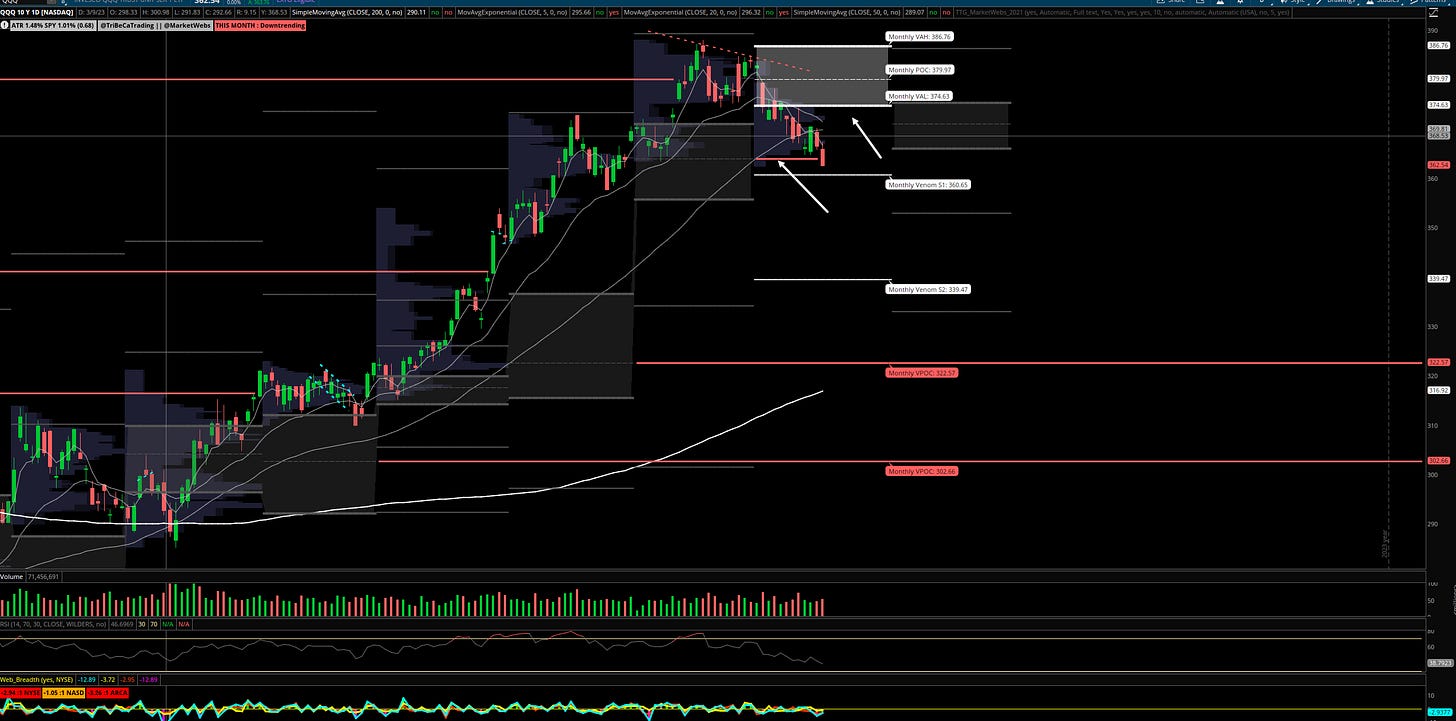The height and width of the screenshot is (721, 1456).
Task: Select the QQQ 10 Y 1D [NASDAQ] chart title
Action: (x=37, y=12)
